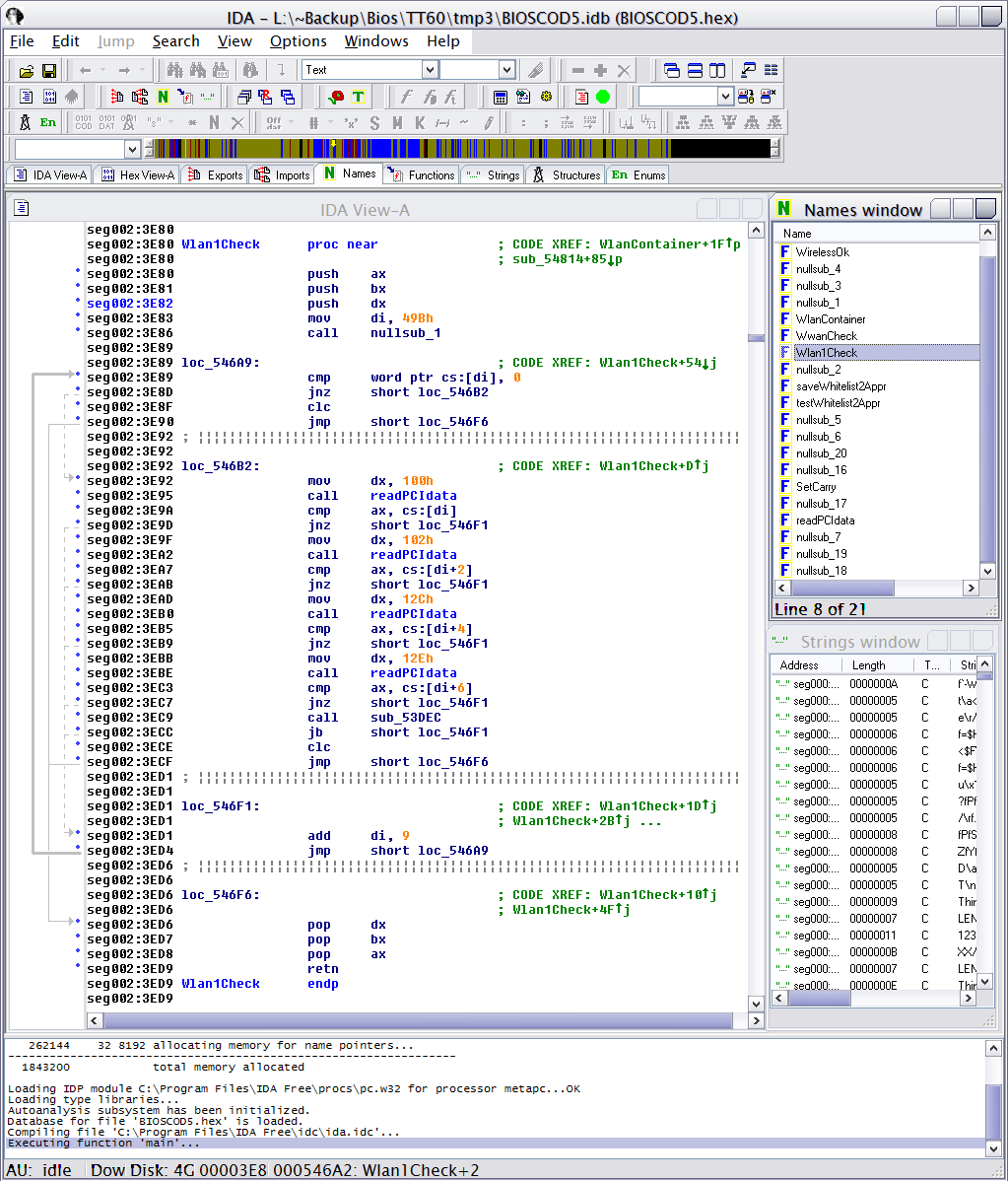Click the save floppy disk icon
The image size is (1008, 1181).
pos(49,71)
